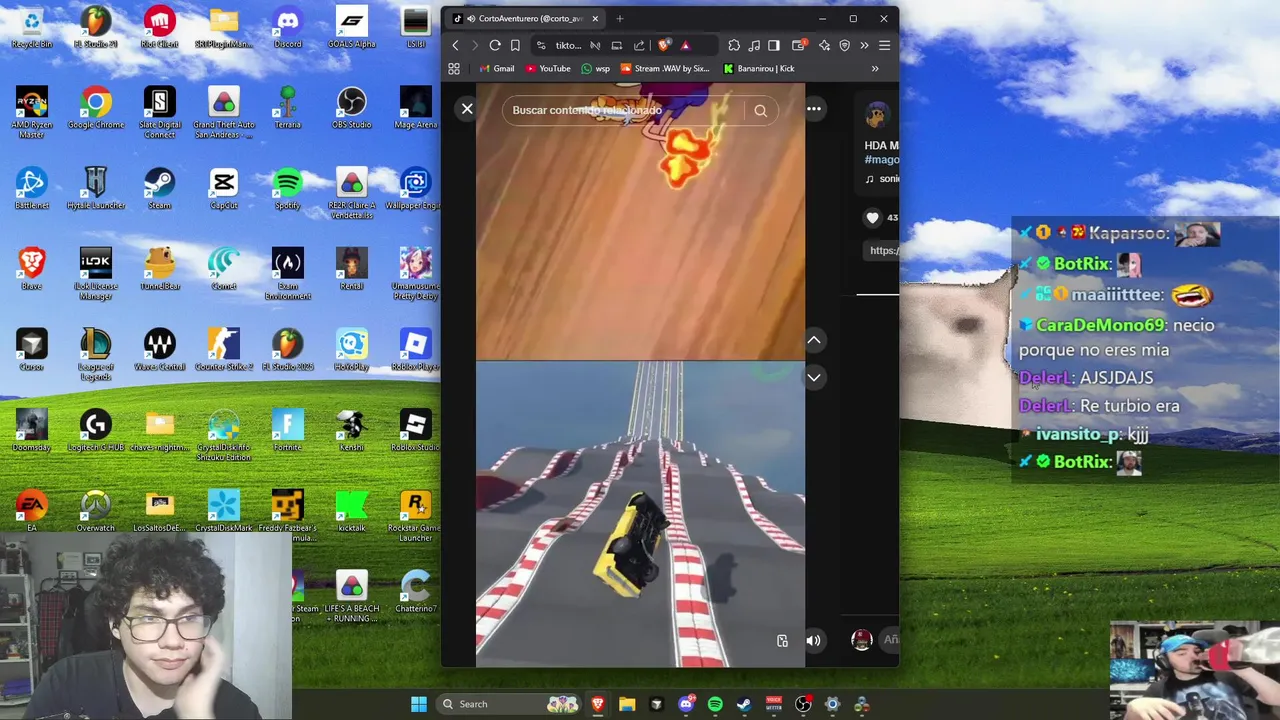1280x720 pixels.
Task: Expand hidden Brave toolbar items chevron
Action: (x=864, y=45)
